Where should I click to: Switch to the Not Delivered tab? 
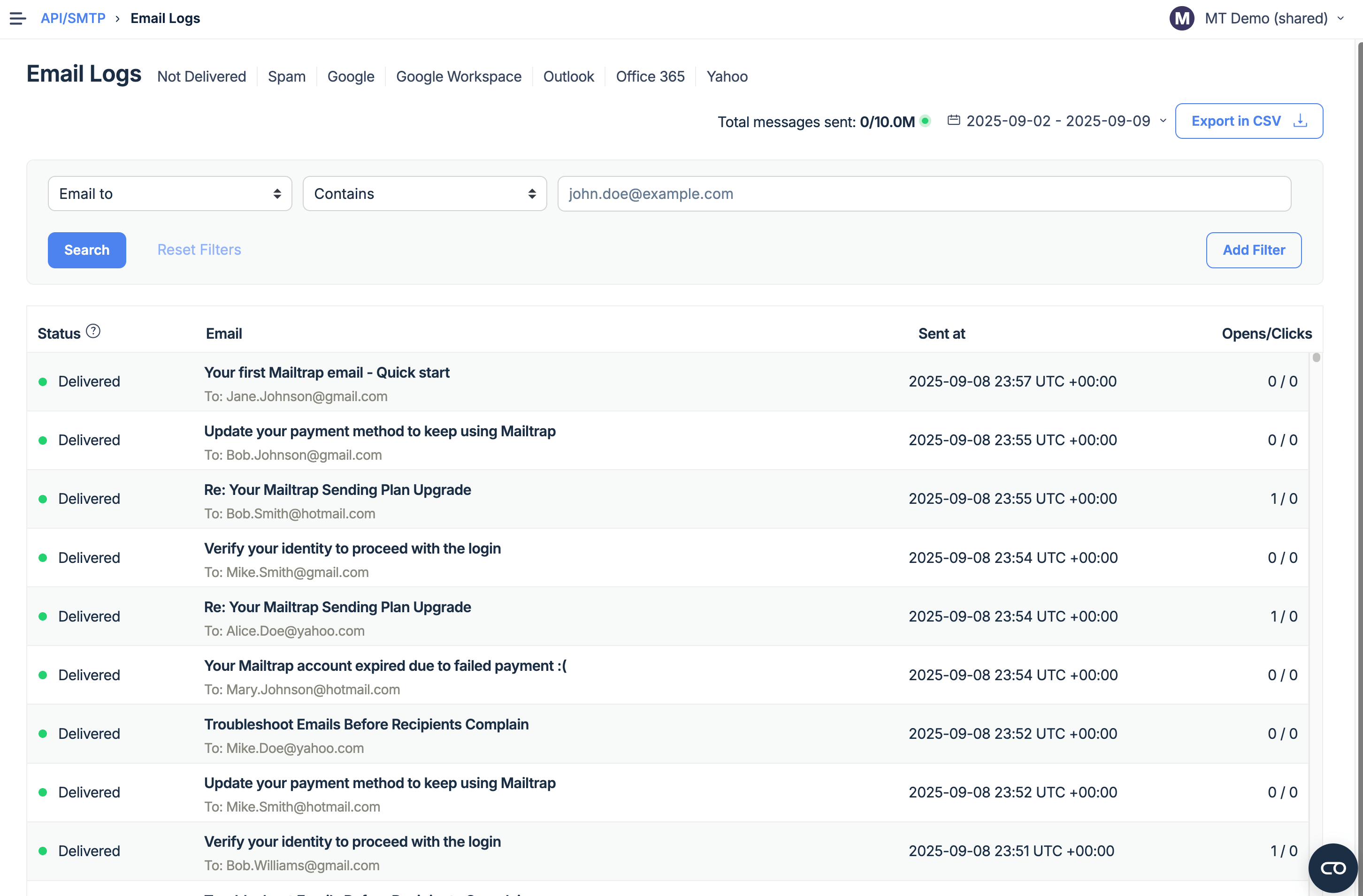click(x=201, y=76)
